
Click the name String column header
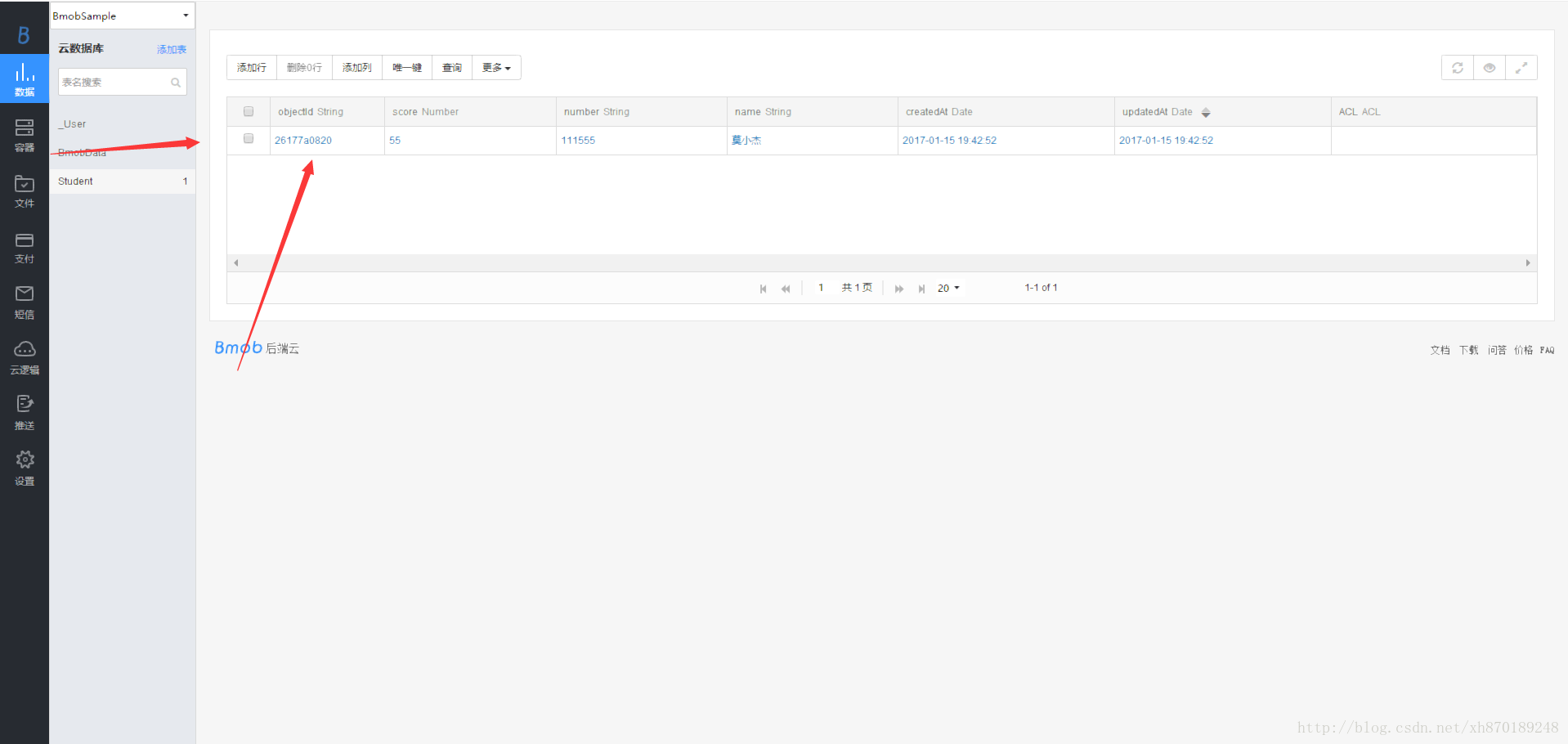[x=813, y=112]
